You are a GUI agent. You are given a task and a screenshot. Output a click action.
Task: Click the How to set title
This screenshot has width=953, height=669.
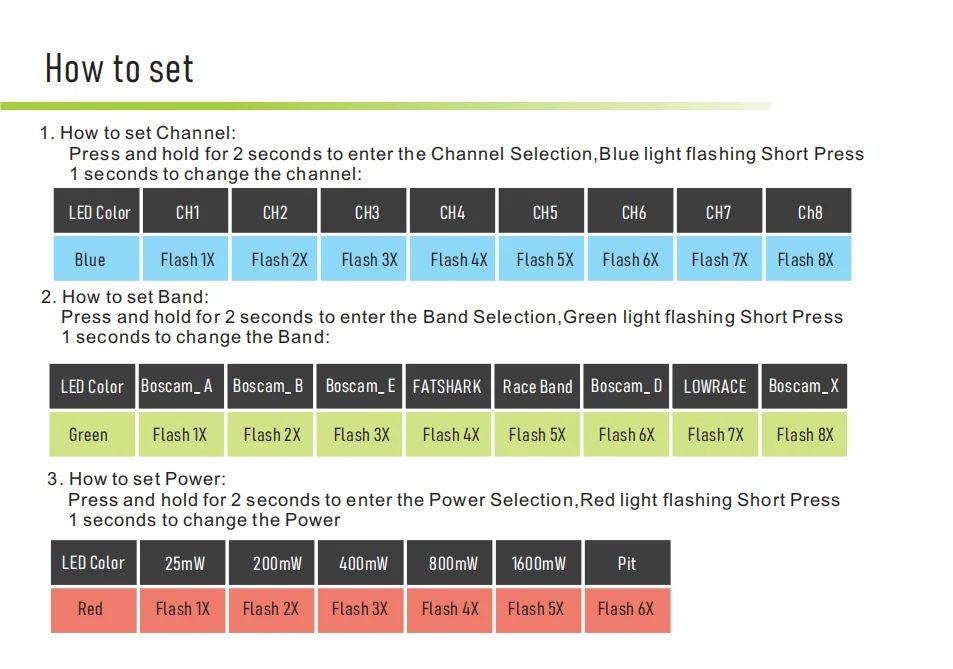click(119, 67)
